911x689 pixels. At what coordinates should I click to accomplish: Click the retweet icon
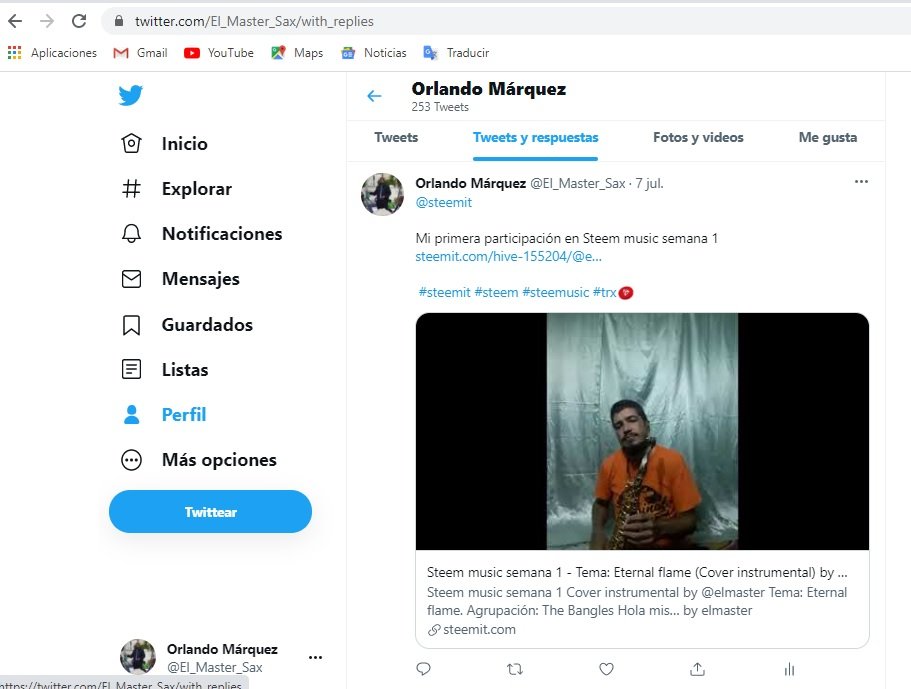pyautogui.click(x=515, y=669)
